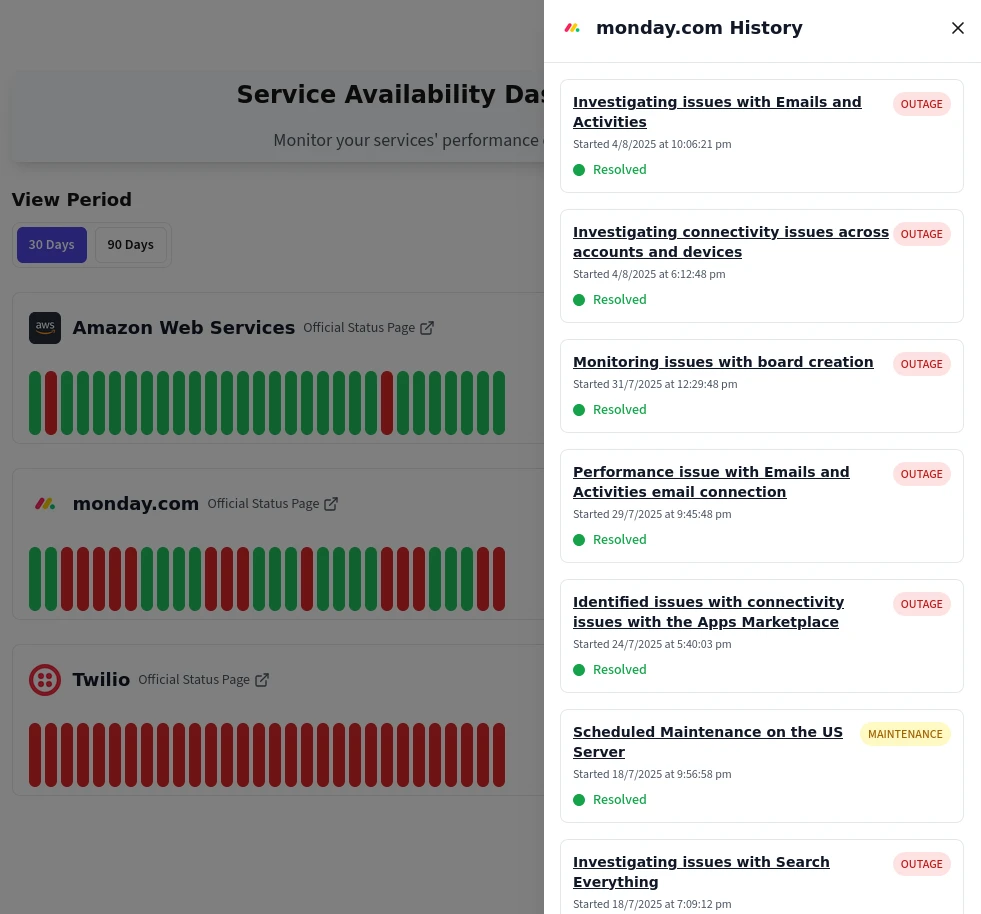The width and height of the screenshot is (981, 914).
Task: Click 'Started 29/7/2025 at 9:45:48 pm' text
Action: (652, 514)
